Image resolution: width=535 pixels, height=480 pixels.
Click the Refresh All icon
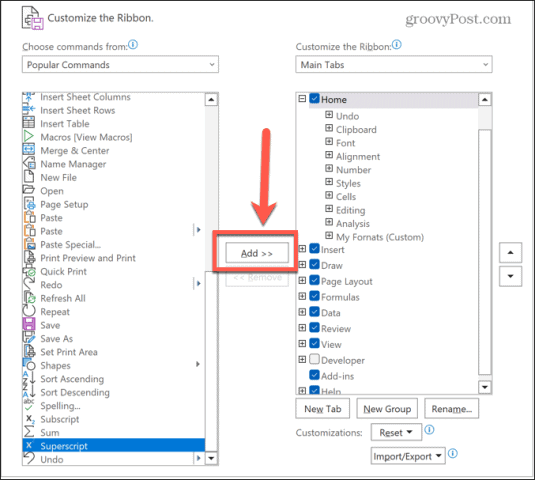(x=30, y=297)
